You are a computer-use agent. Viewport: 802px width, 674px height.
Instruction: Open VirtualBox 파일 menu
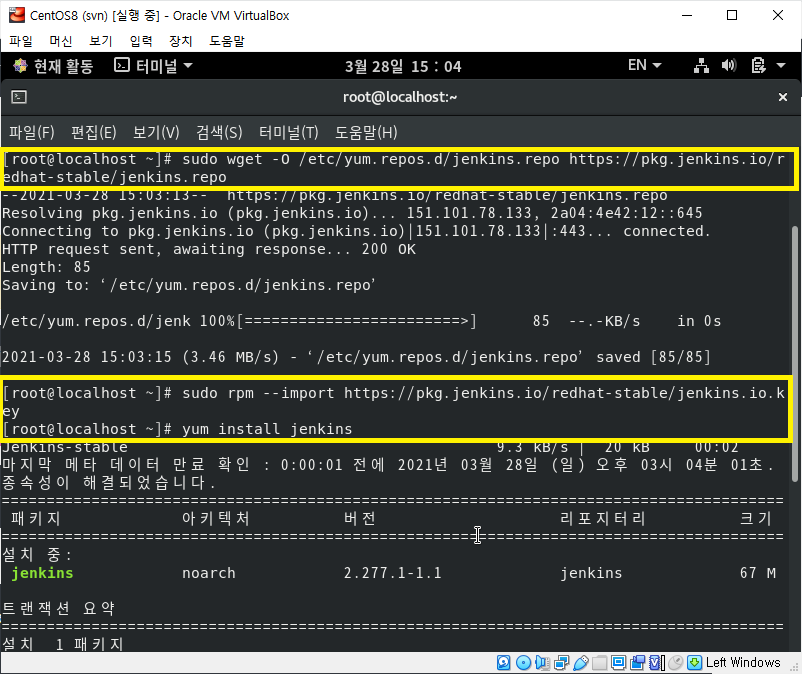tap(21, 41)
